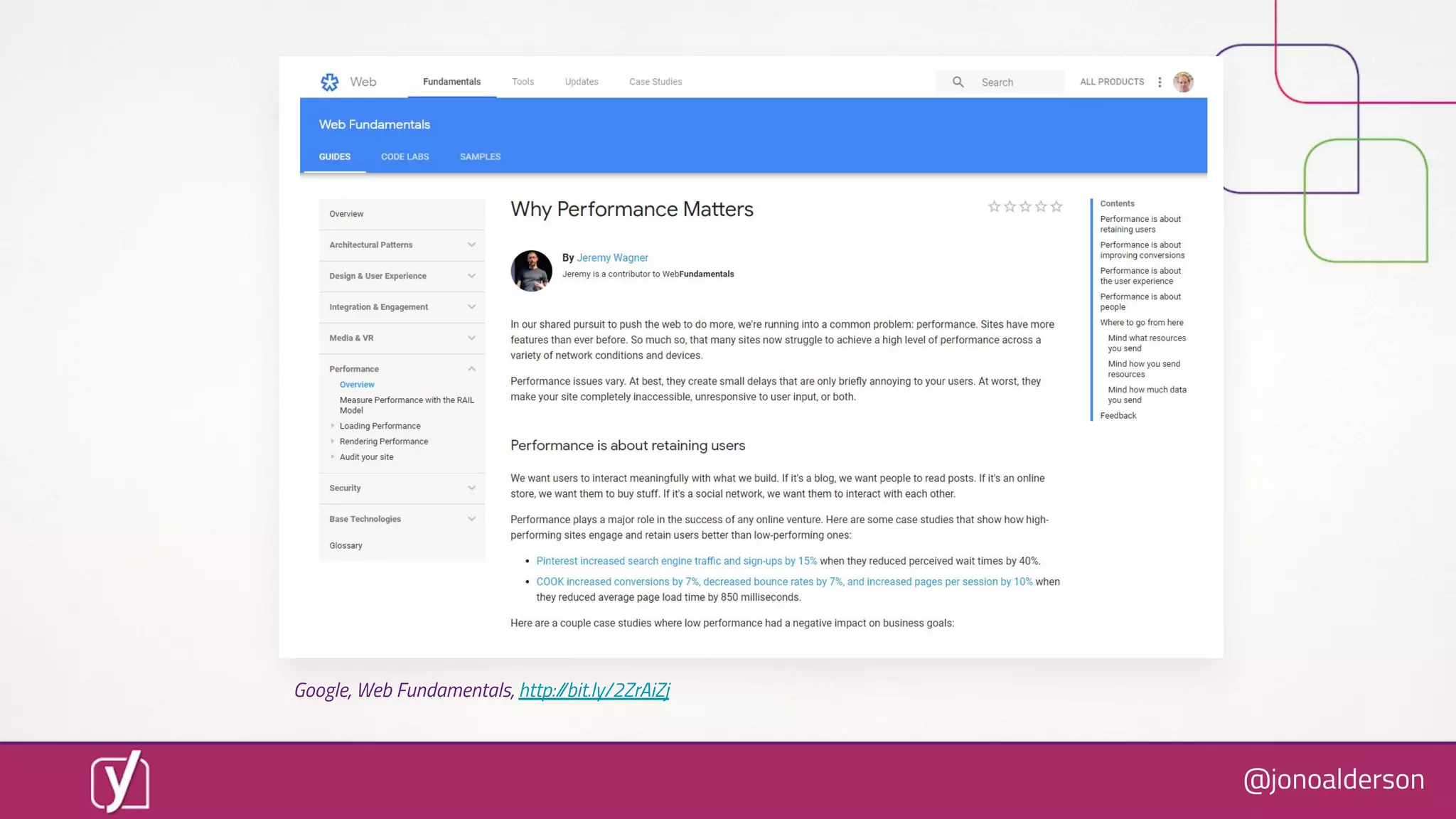Open the Jeremy Wagner author link
Image resolution: width=1456 pixels, height=819 pixels.
point(612,258)
